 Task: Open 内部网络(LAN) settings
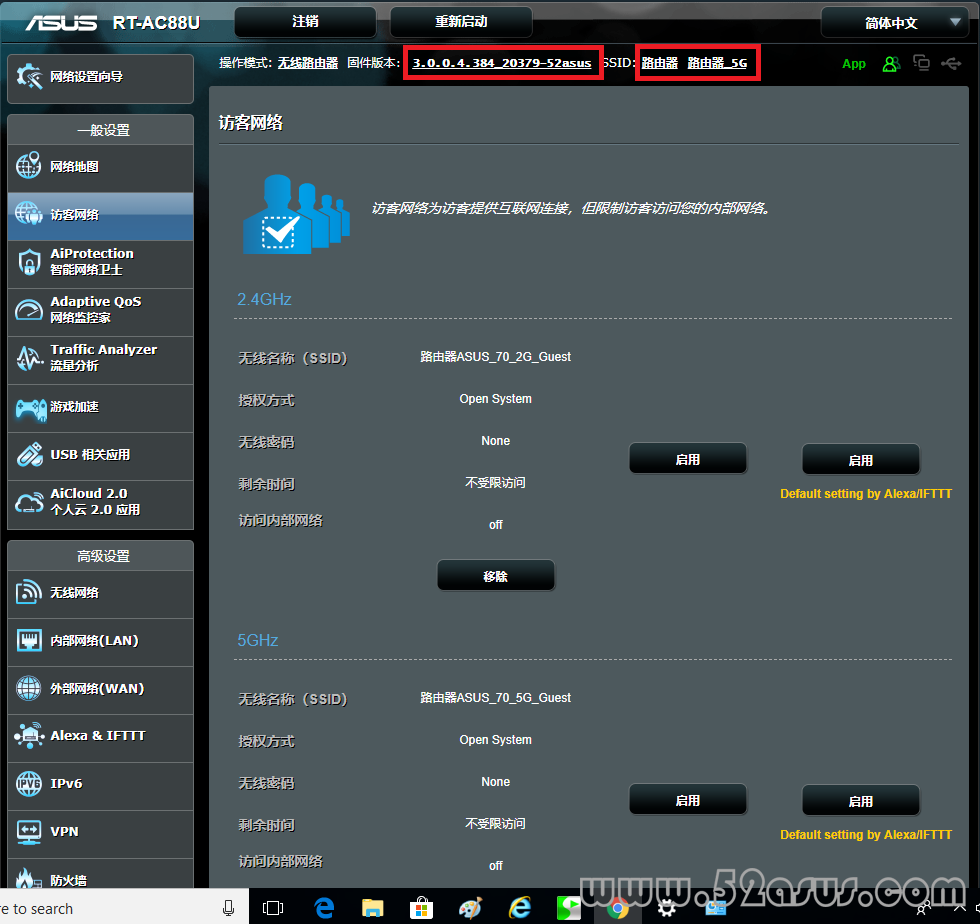tap(101, 641)
